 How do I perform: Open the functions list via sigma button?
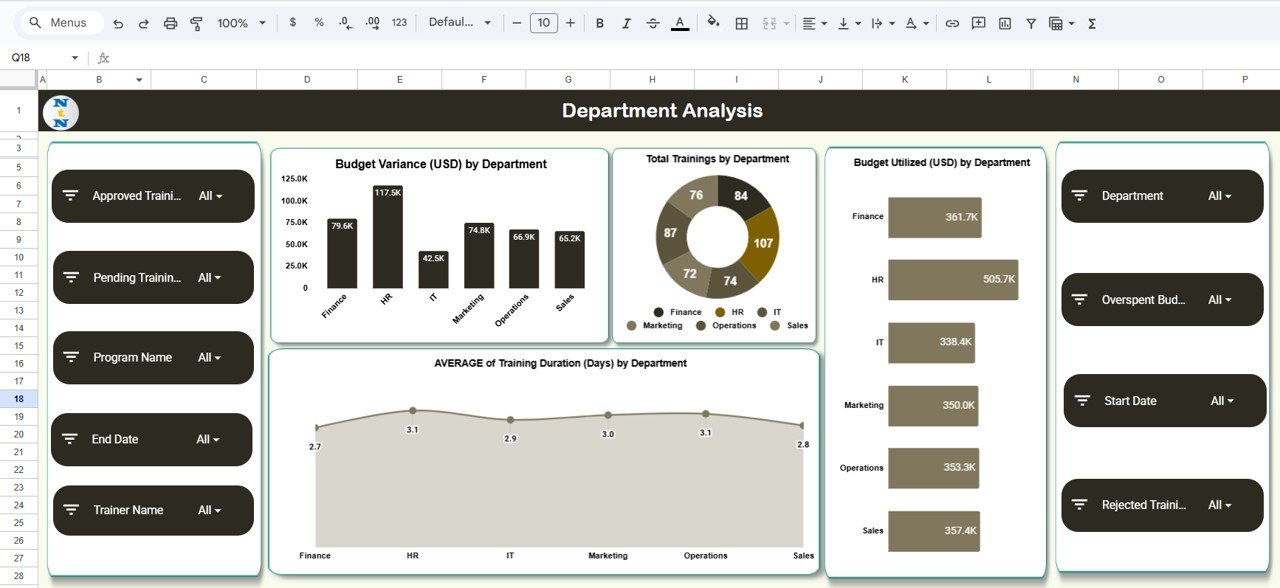tap(1090, 22)
